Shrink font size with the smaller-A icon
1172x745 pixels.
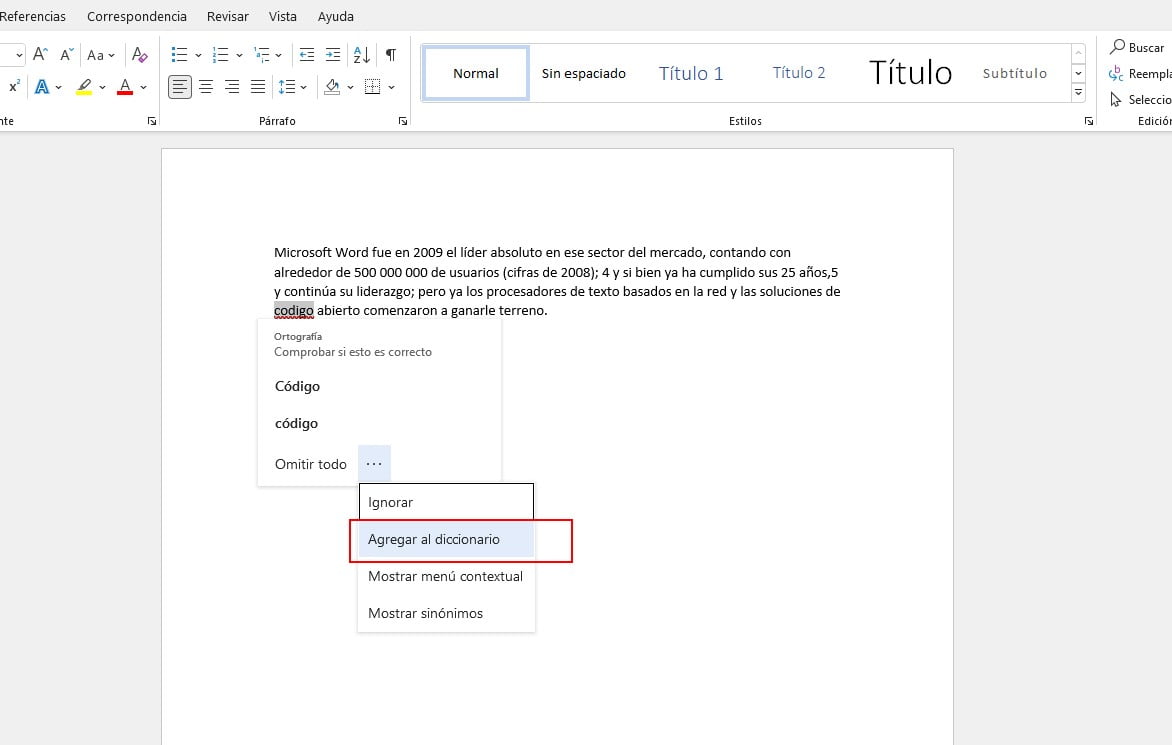click(x=67, y=55)
